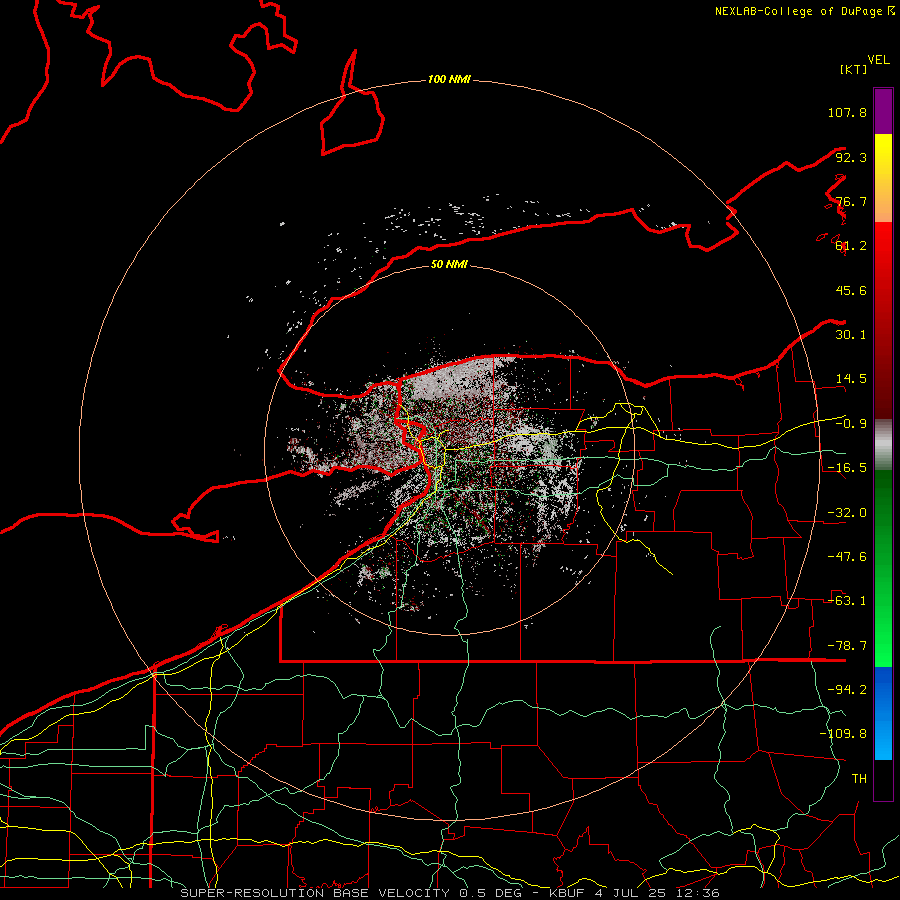Click the "VEL" legend title

[878, 60]
